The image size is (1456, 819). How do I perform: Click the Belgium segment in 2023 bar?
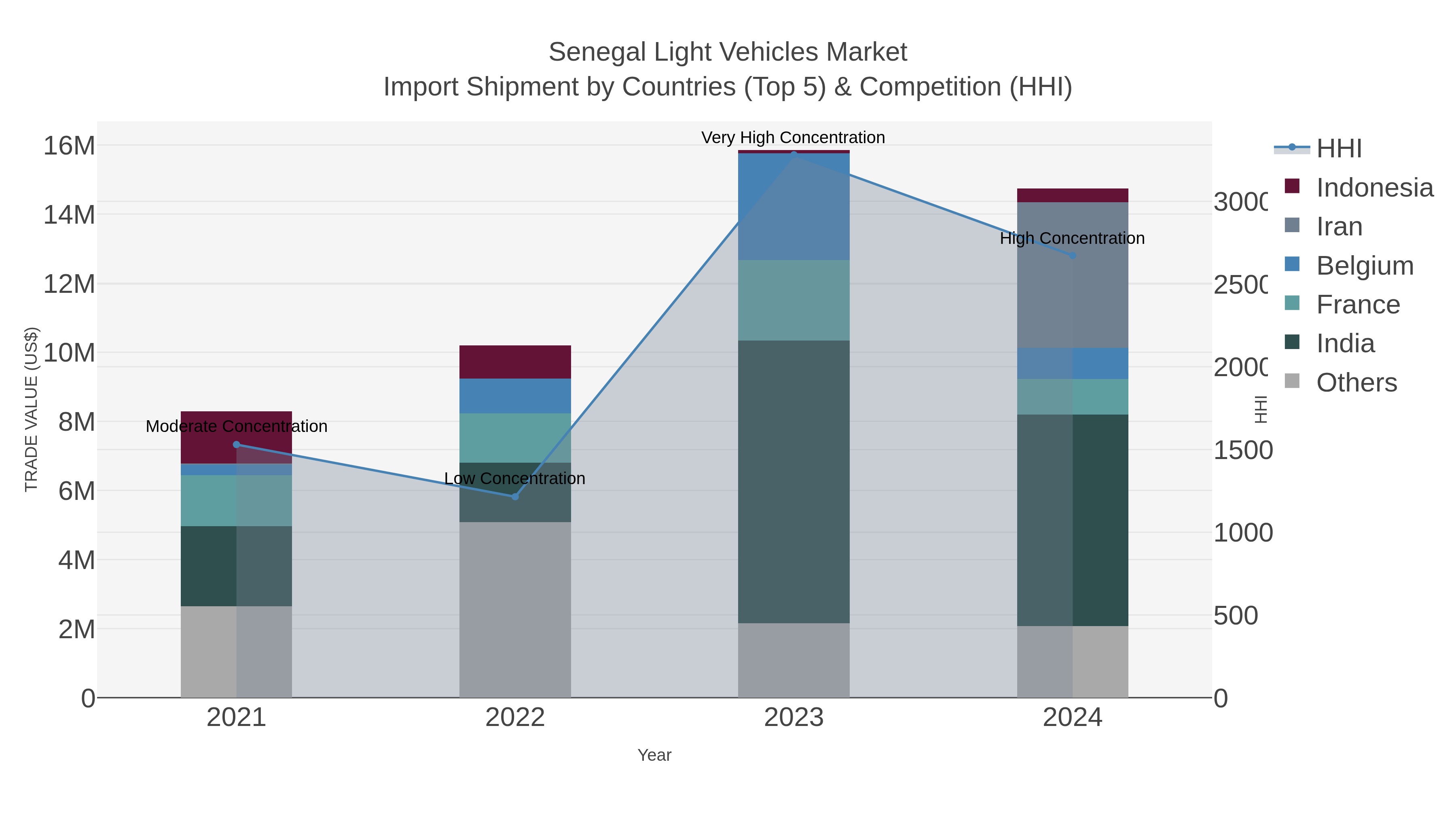pyautogui.click(x=794, y=207)
